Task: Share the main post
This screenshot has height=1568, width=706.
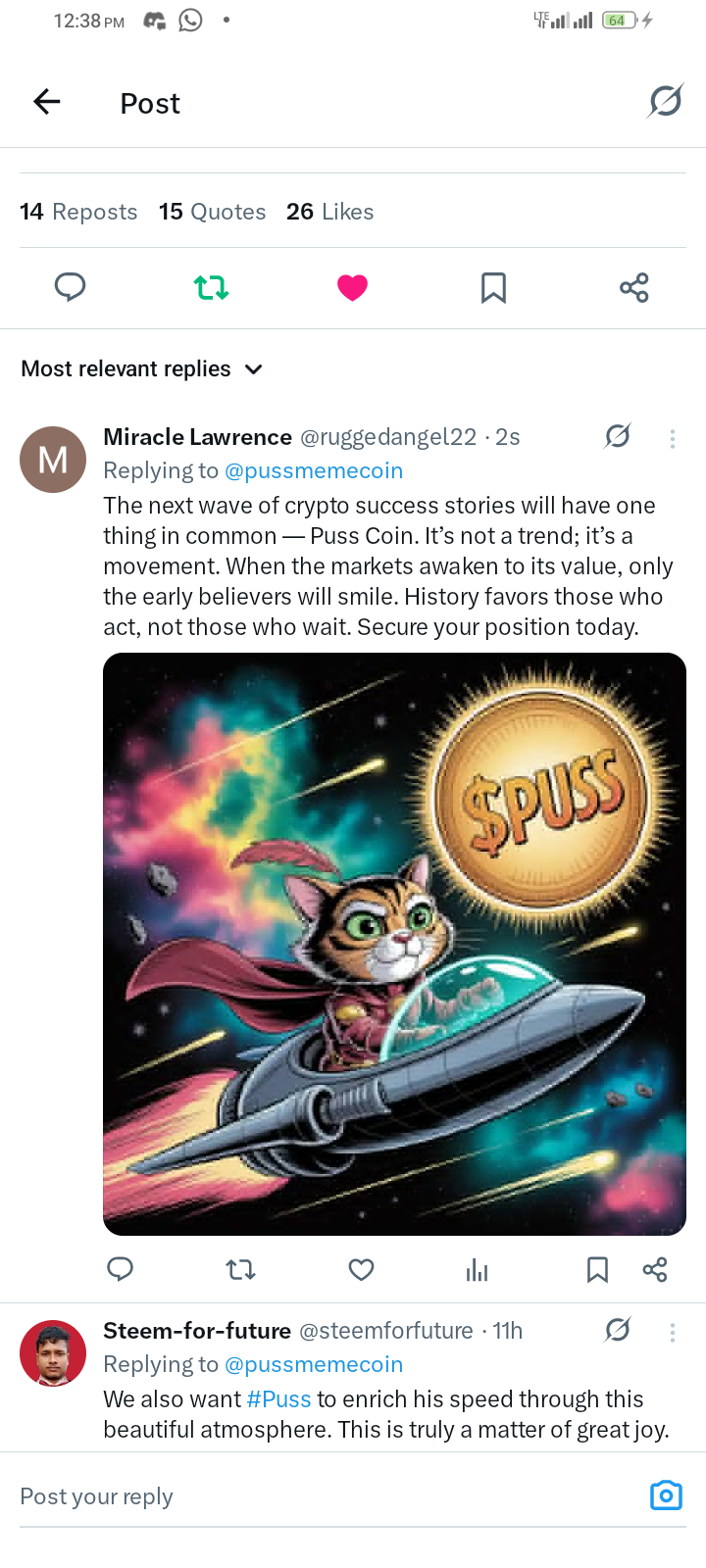Action: click(x=634, y=287)
